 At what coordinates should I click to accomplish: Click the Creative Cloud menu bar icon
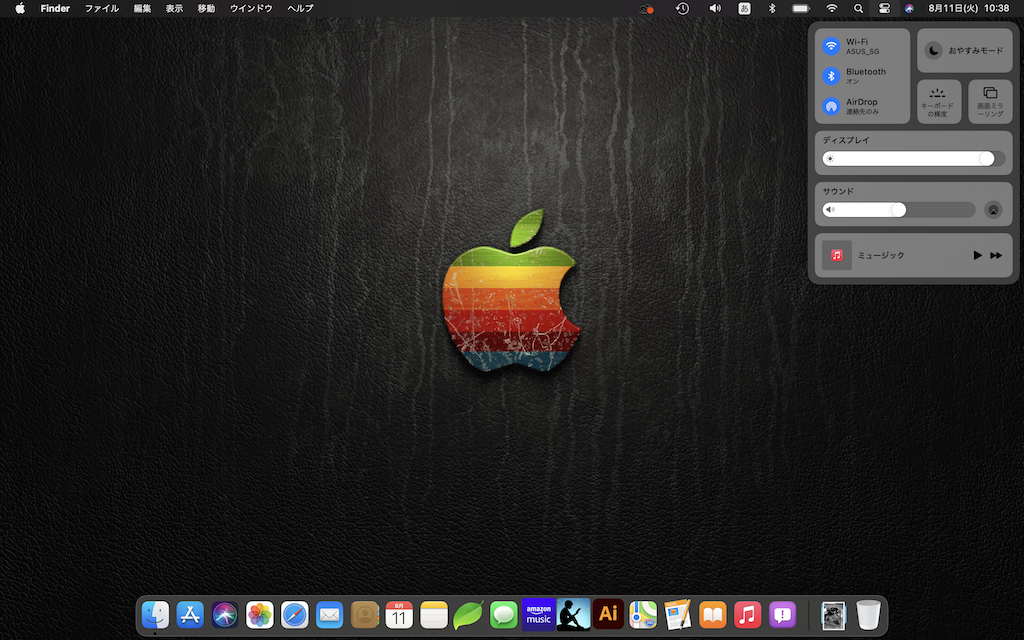point(647,8)
